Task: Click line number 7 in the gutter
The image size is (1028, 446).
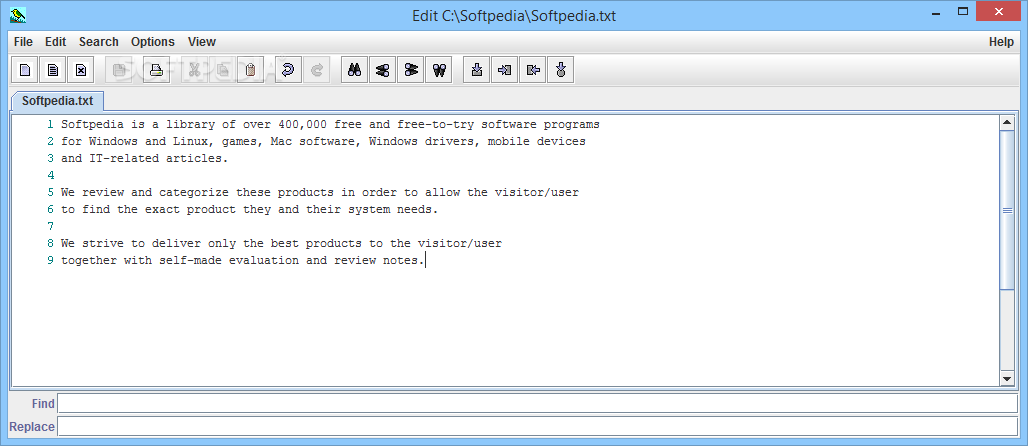Action: (50, 226)
